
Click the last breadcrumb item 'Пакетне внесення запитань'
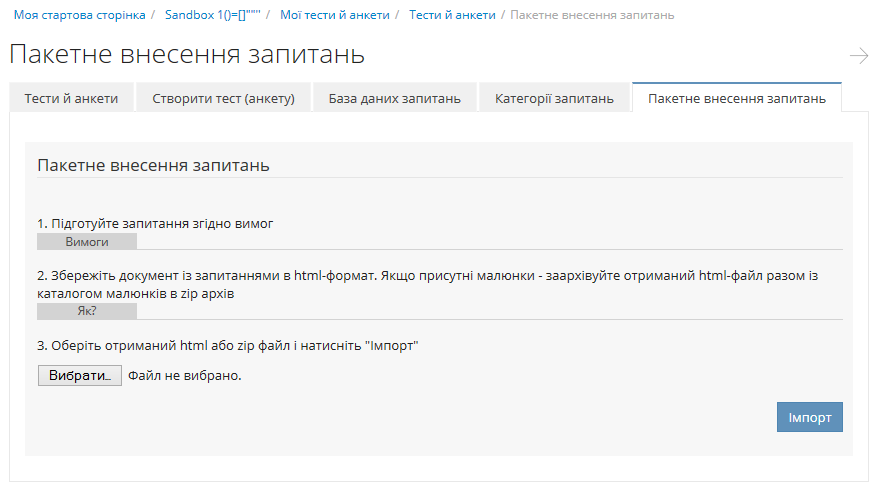pyautogui.click(x=592, y=15)
